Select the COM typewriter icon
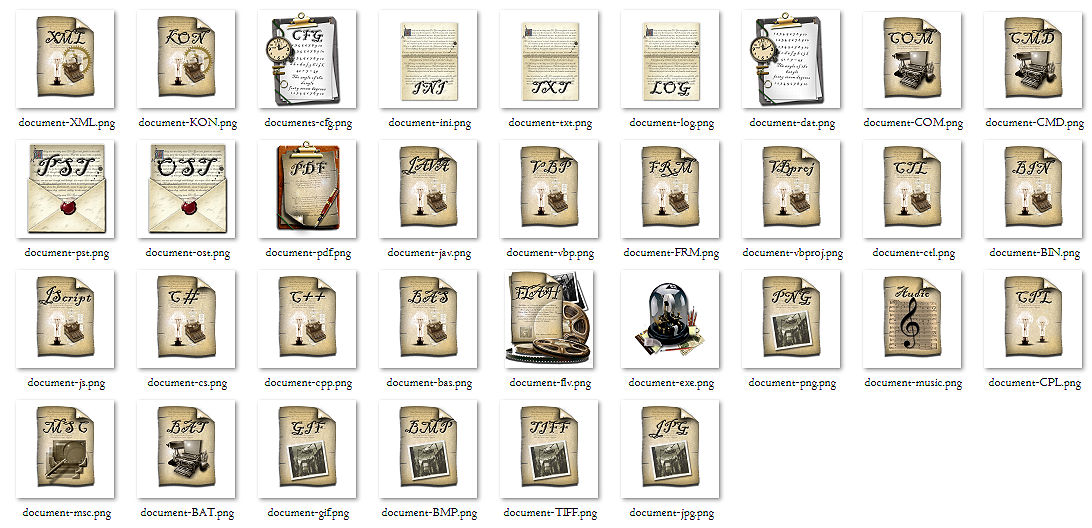This screenshot has height=528, width=1092. (x=913, y=59)
